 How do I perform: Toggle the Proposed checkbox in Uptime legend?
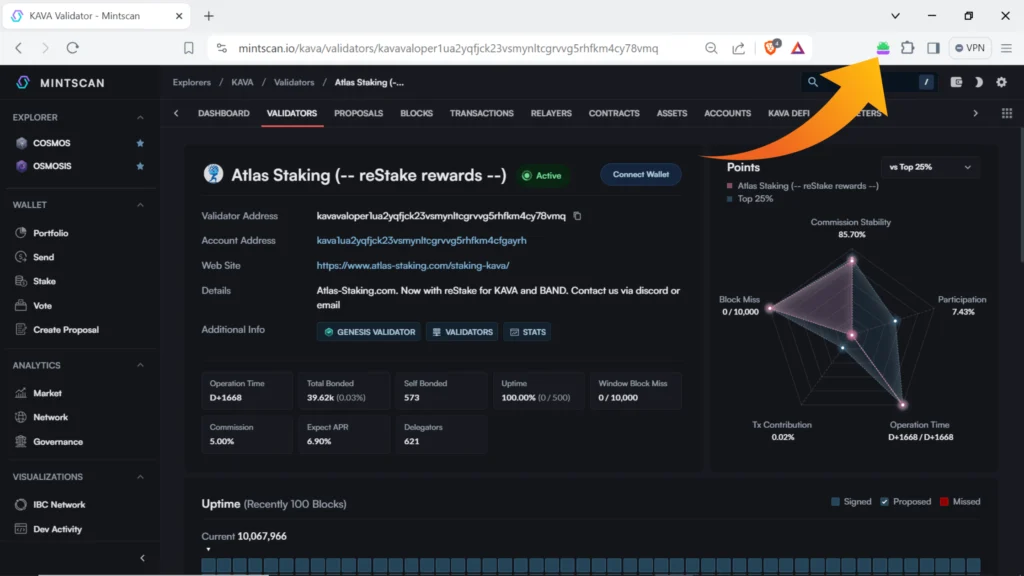tap(885, 502)
